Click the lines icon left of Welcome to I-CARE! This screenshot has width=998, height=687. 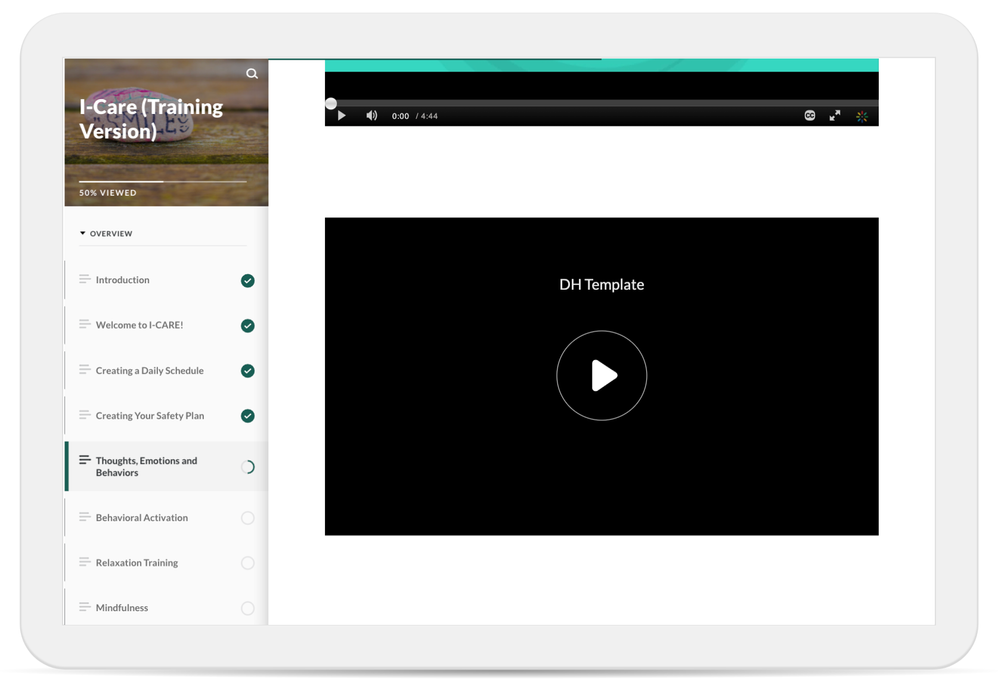coord(84,324)
